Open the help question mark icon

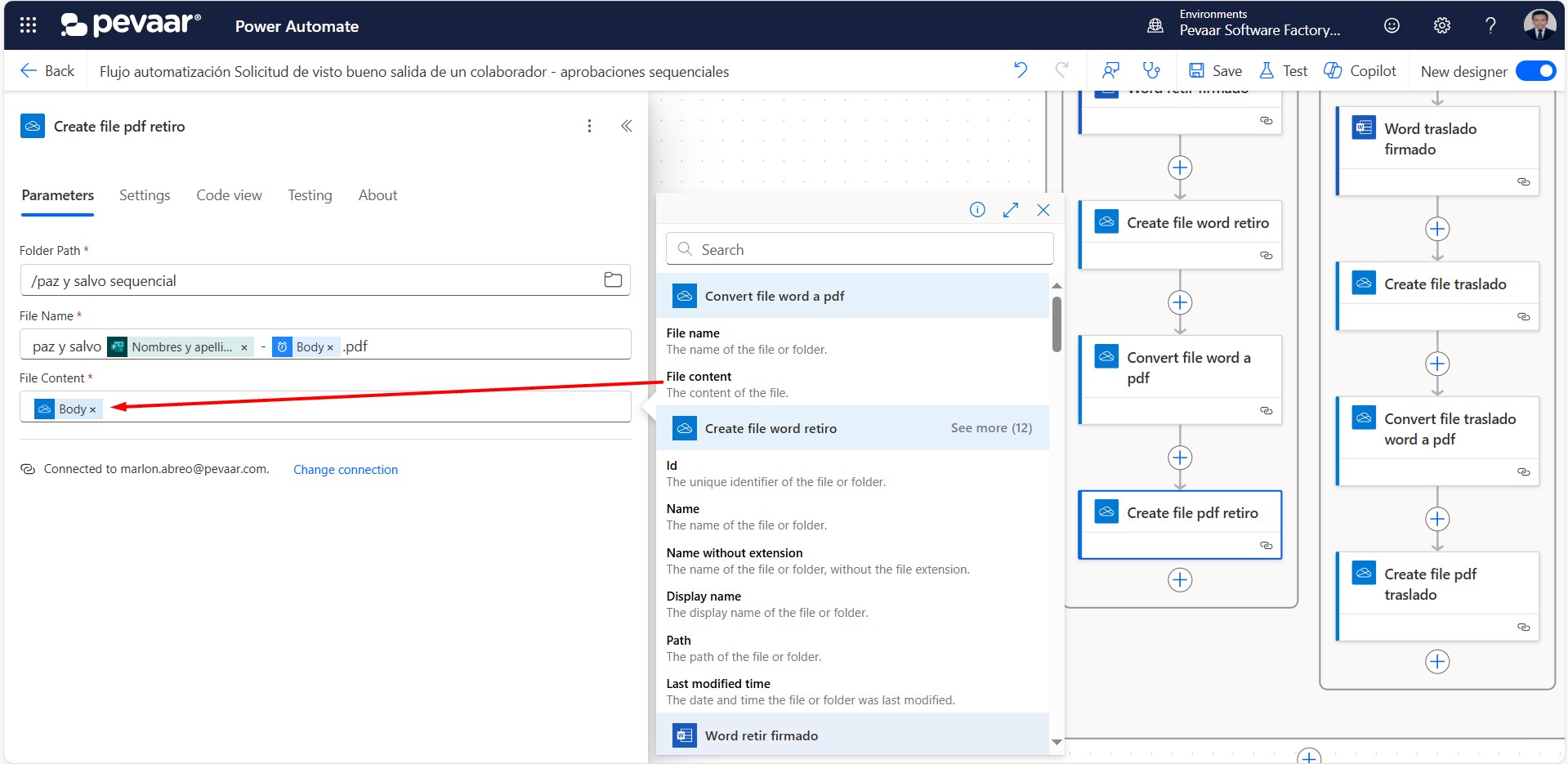[1490, 25]
